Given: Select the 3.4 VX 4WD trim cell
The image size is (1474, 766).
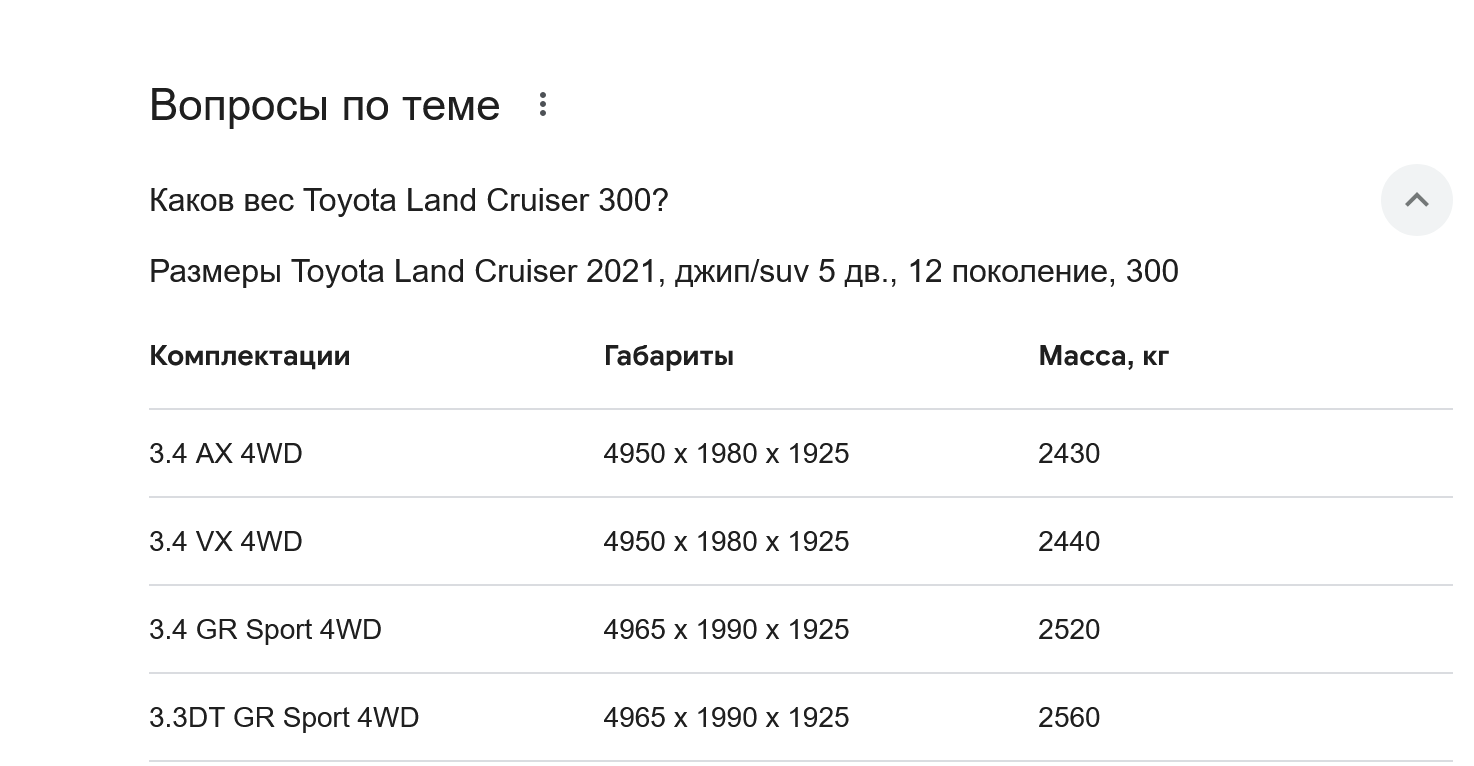Looking at the screenshot, I should coord(225,541).
